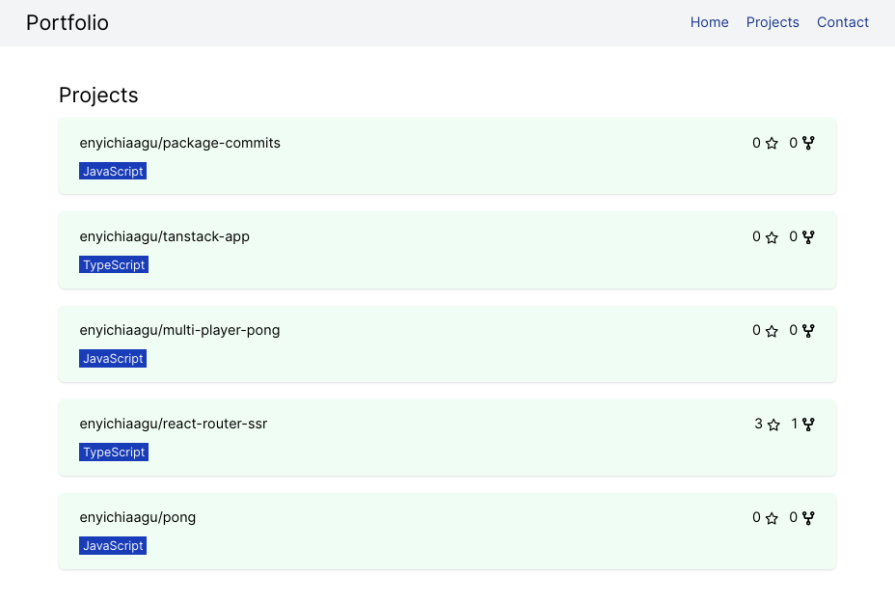
Task: Click the TypeScript badge under react-router-ssr
Action: pos(113,452)
